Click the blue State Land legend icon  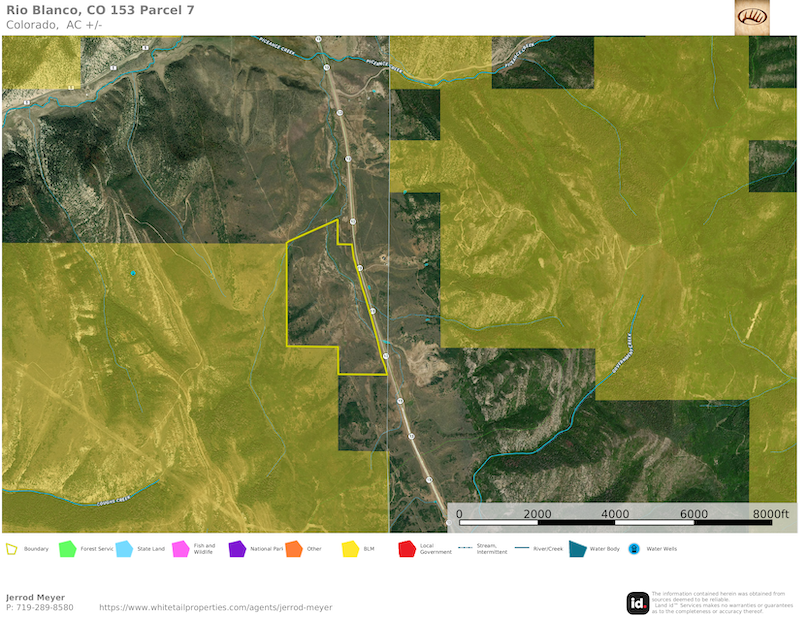tap(124, 549)
